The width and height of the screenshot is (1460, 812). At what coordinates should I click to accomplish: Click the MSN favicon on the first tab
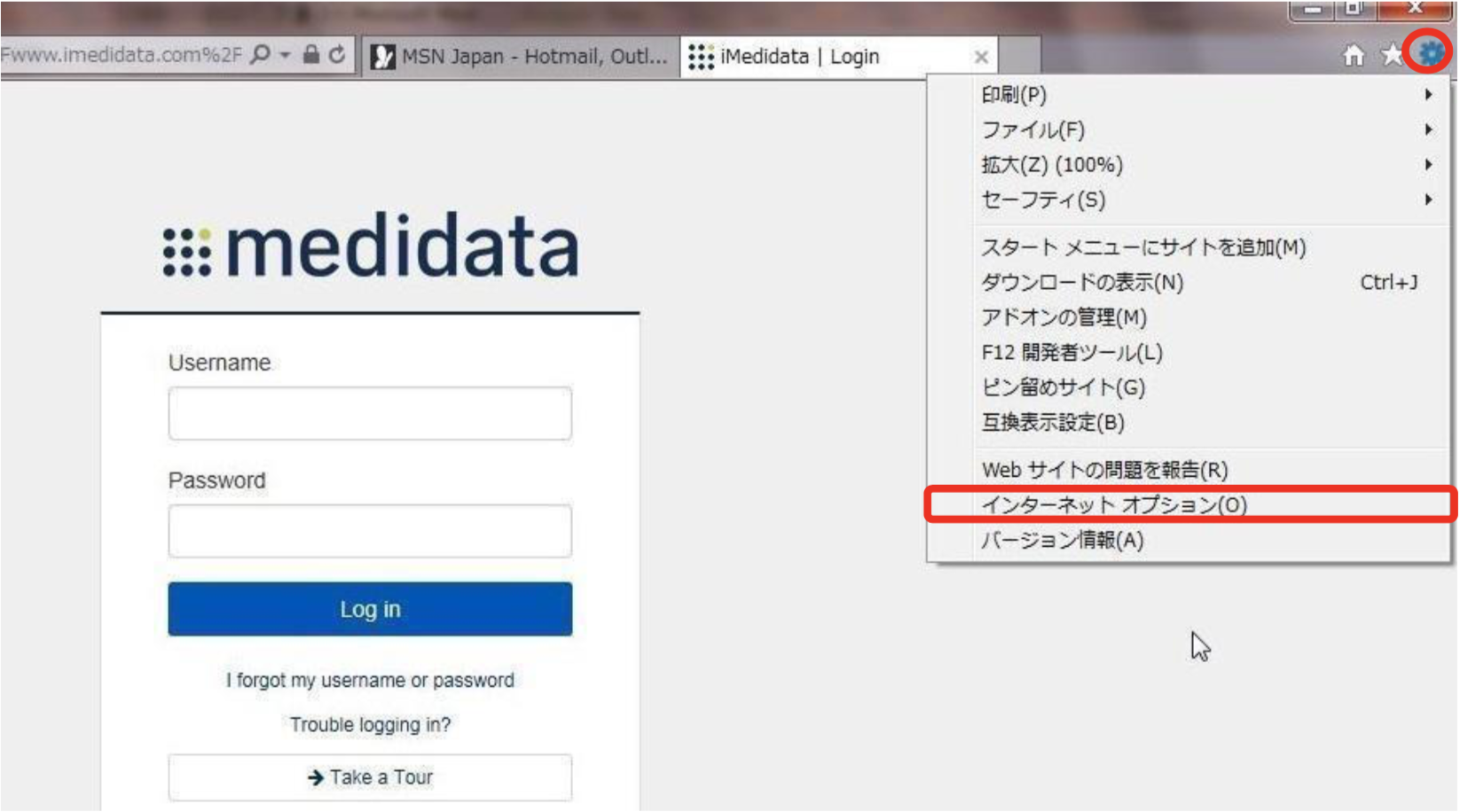click(x=383, y=55)
